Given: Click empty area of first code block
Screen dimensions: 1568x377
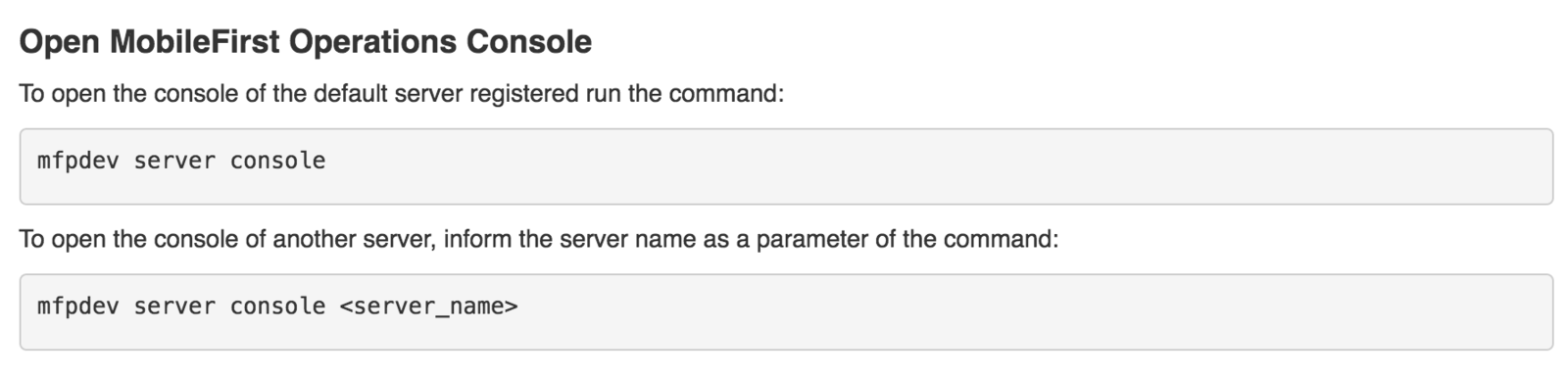Looking at the screenshot, I should click(931, 165).
